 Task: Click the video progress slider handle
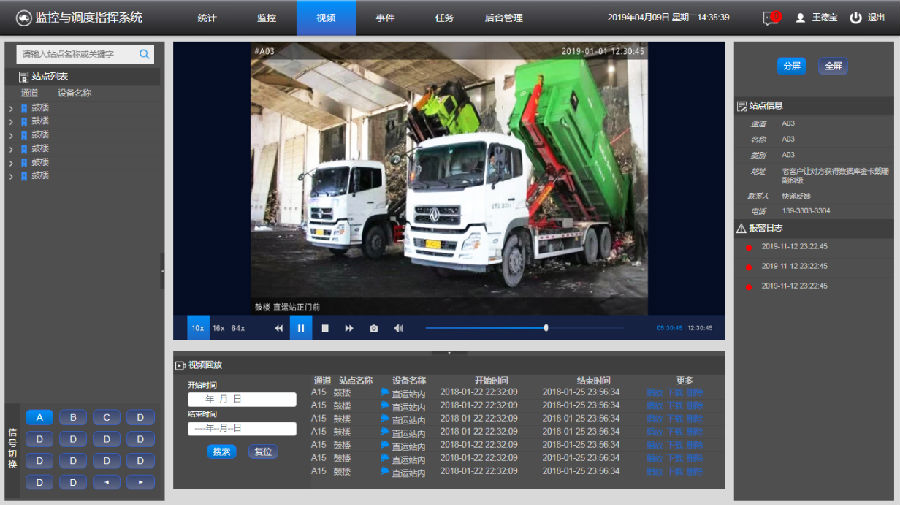tap(546, 328)
